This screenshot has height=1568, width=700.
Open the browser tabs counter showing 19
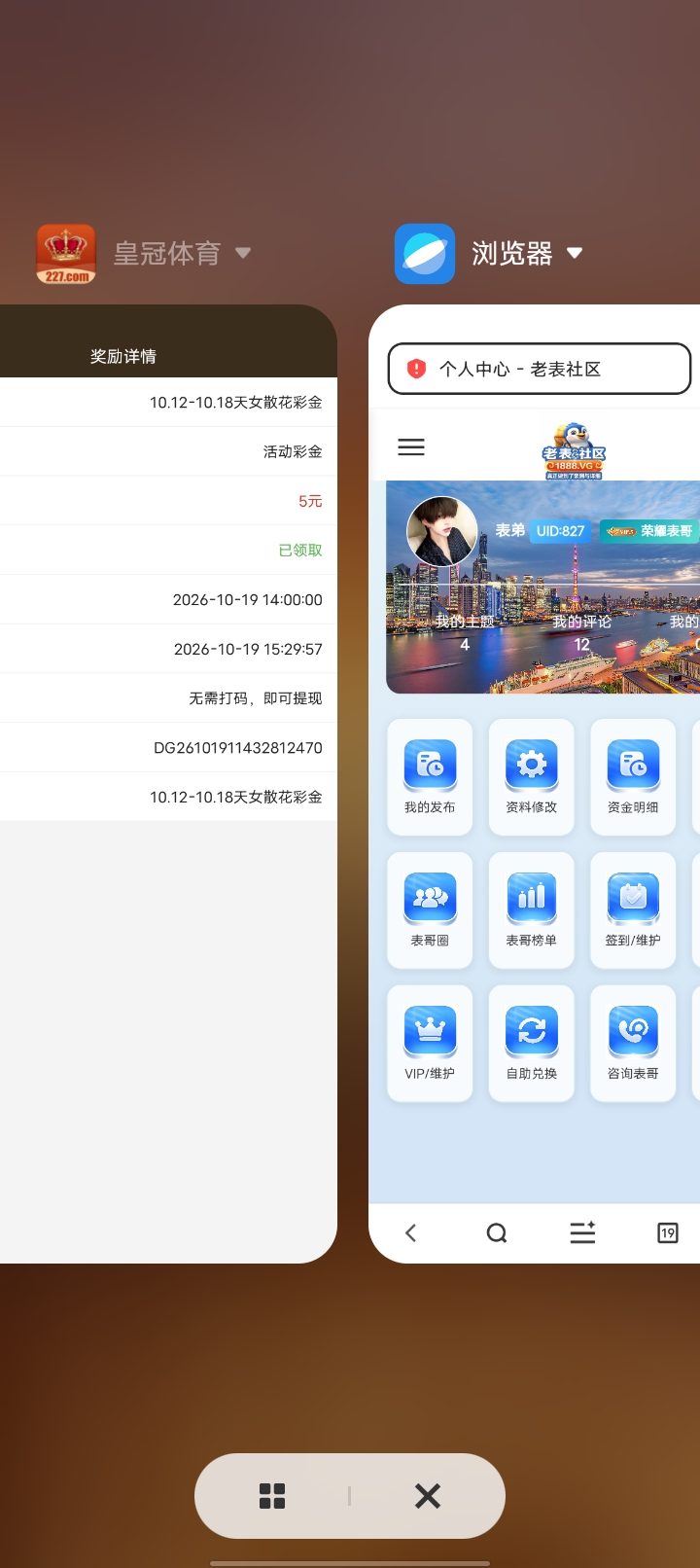pyautogui.click(x=668, y=1233)
